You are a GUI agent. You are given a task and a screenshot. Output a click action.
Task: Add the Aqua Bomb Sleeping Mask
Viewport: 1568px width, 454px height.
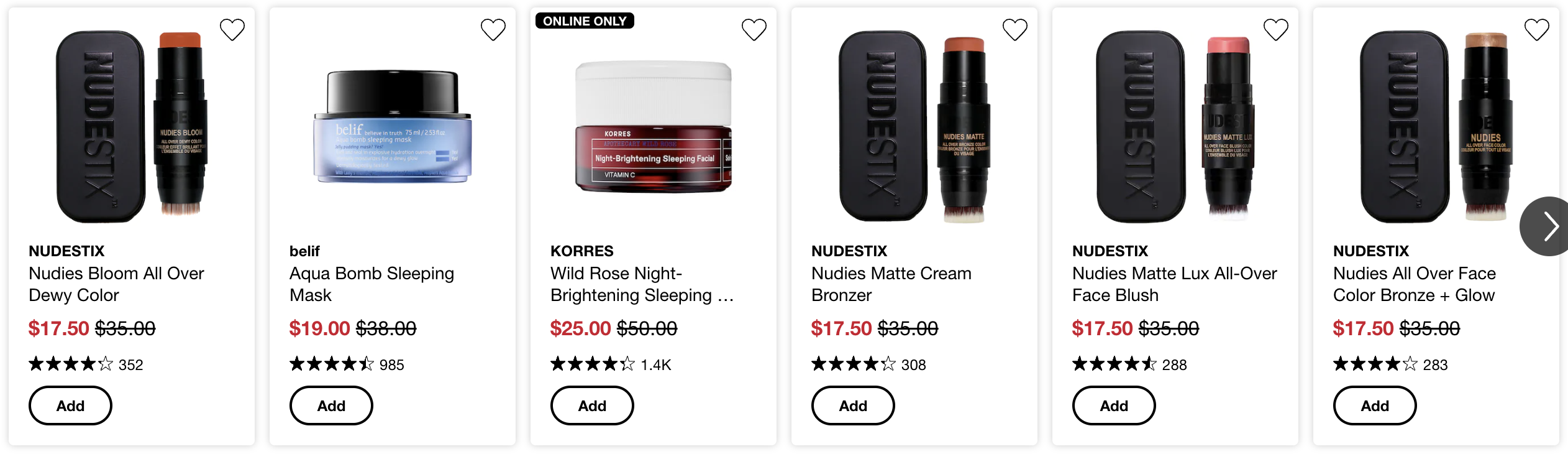[331, 405]
